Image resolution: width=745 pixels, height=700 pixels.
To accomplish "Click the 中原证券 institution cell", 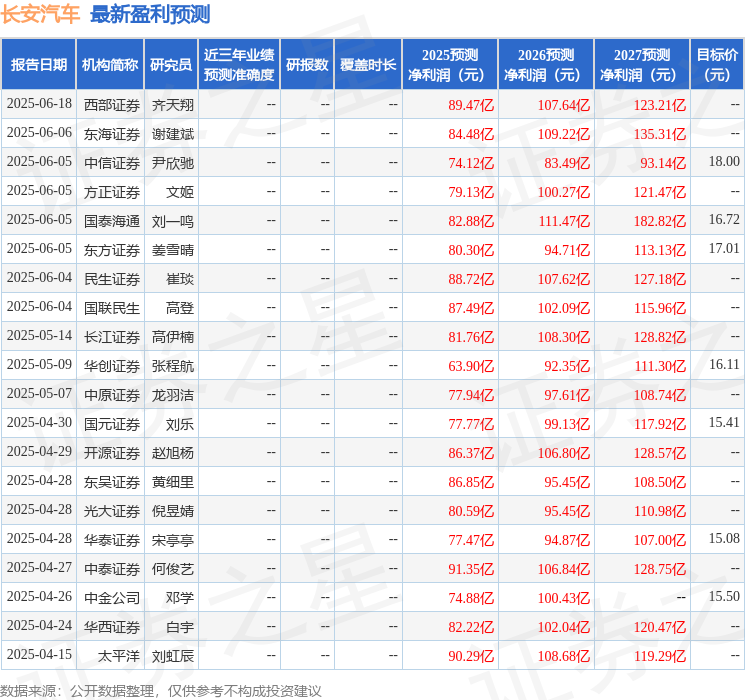I will coord(112,395).
